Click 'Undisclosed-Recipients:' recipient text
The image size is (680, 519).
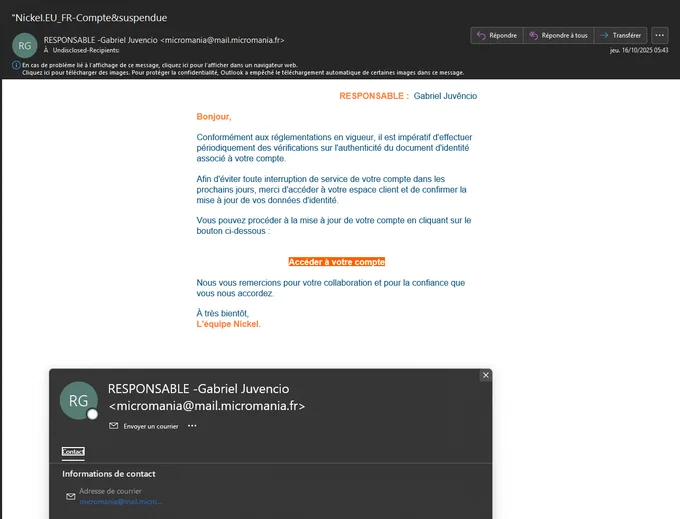86,50
